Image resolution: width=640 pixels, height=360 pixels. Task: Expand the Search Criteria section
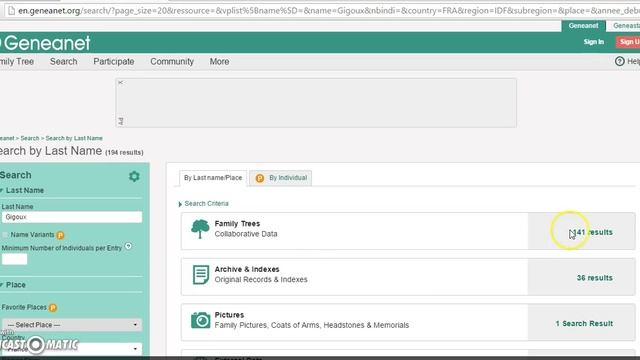click(204, 203)
